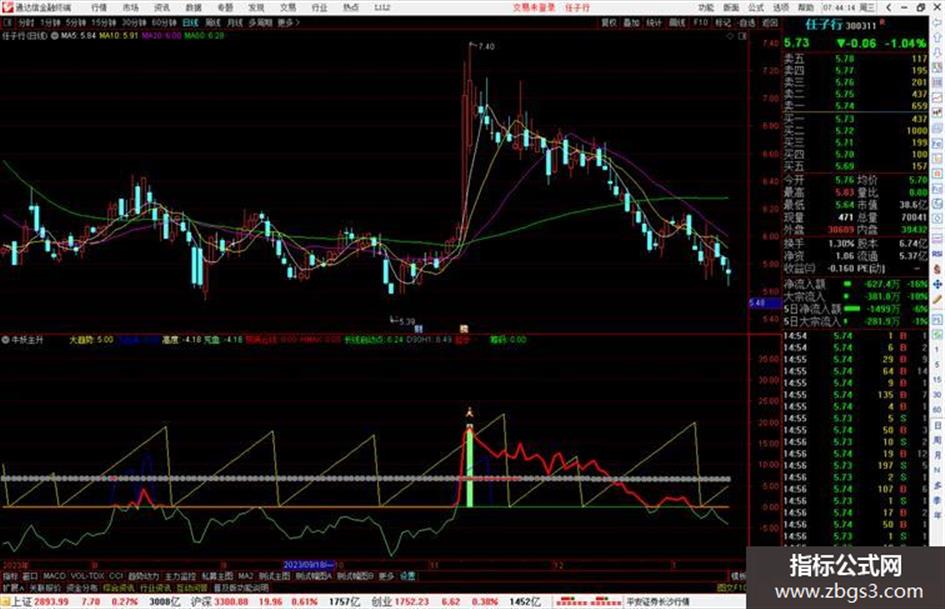Image resolution: width=945 pixels, height=609 pixels.
Task: Click the panel toggle icon beside the diamond
Action: tap(742, 36)
